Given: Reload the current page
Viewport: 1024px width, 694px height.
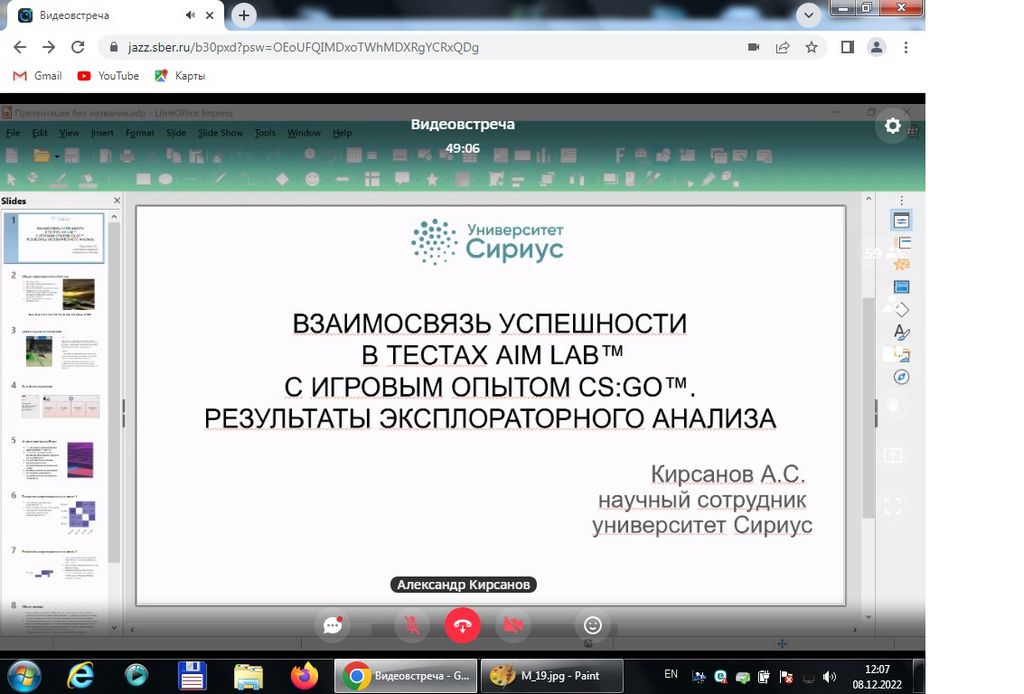Looking at the screenshot, I should pos(77,47).
